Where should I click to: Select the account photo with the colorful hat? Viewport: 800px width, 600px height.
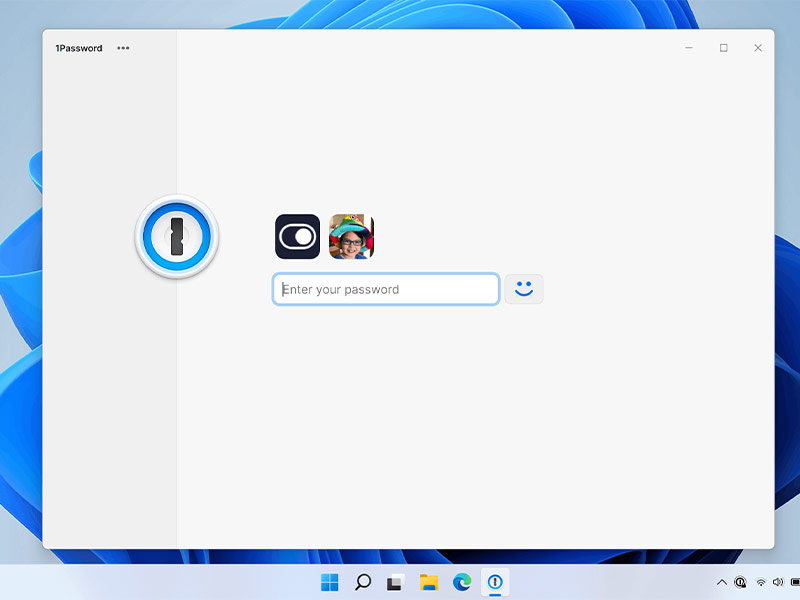pos(352,237)
